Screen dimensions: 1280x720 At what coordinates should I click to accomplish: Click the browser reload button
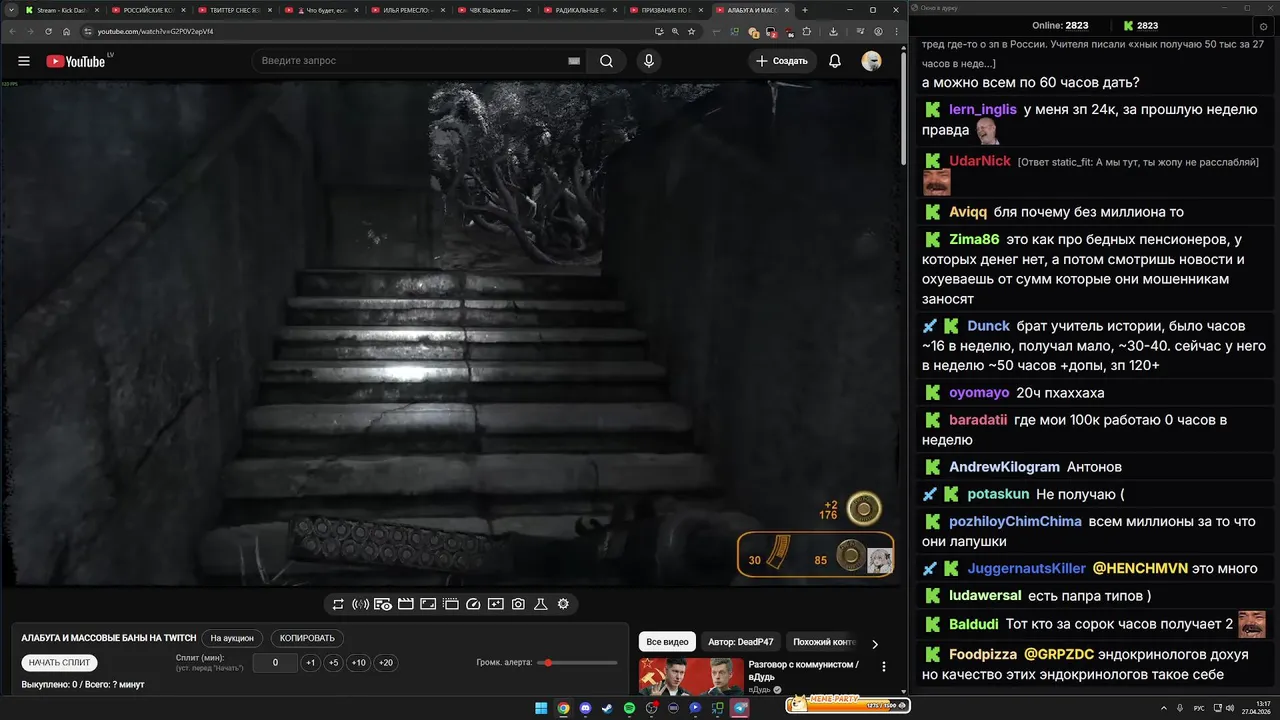48,31
